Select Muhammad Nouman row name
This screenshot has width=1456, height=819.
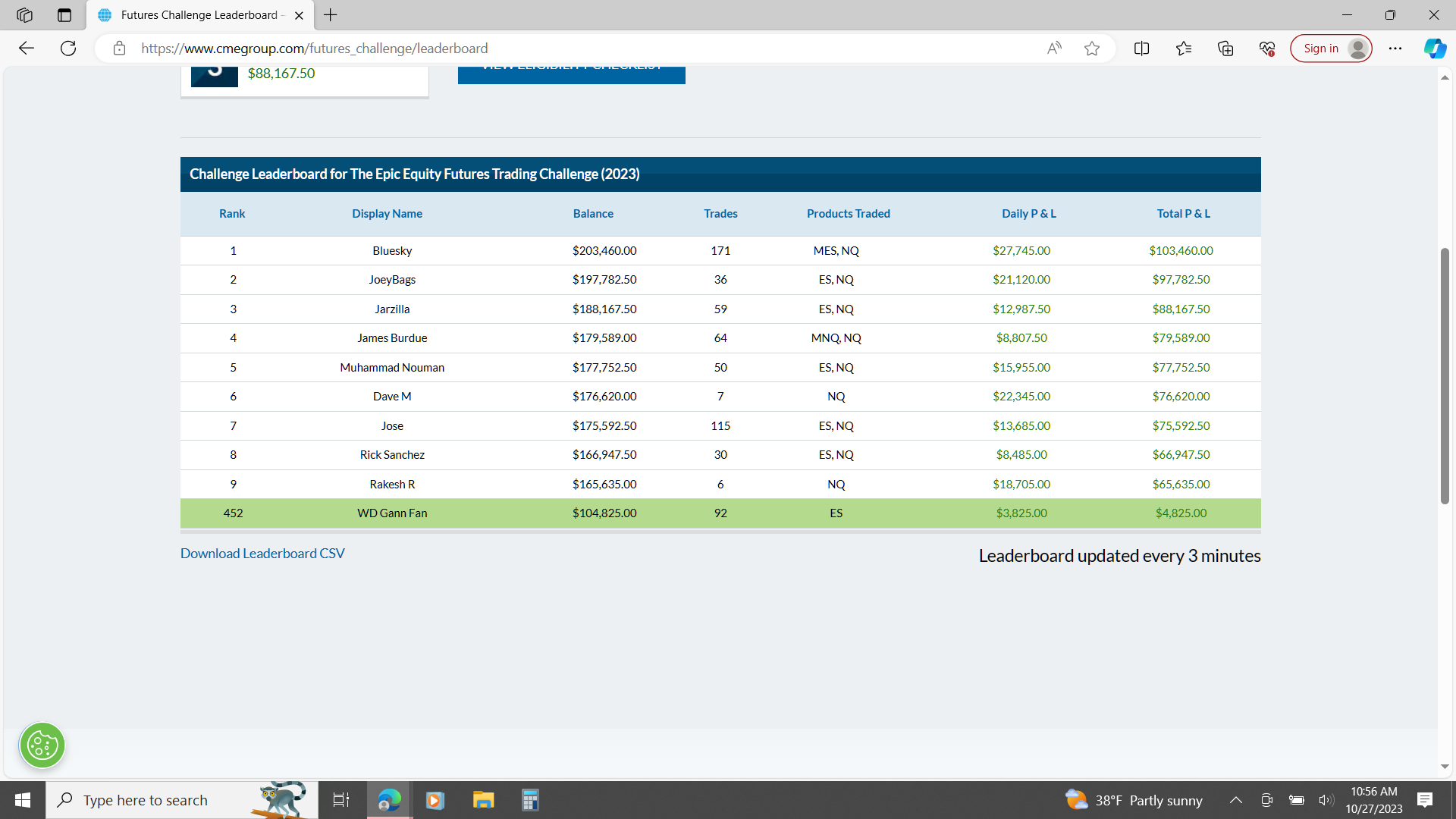(392, 368)
